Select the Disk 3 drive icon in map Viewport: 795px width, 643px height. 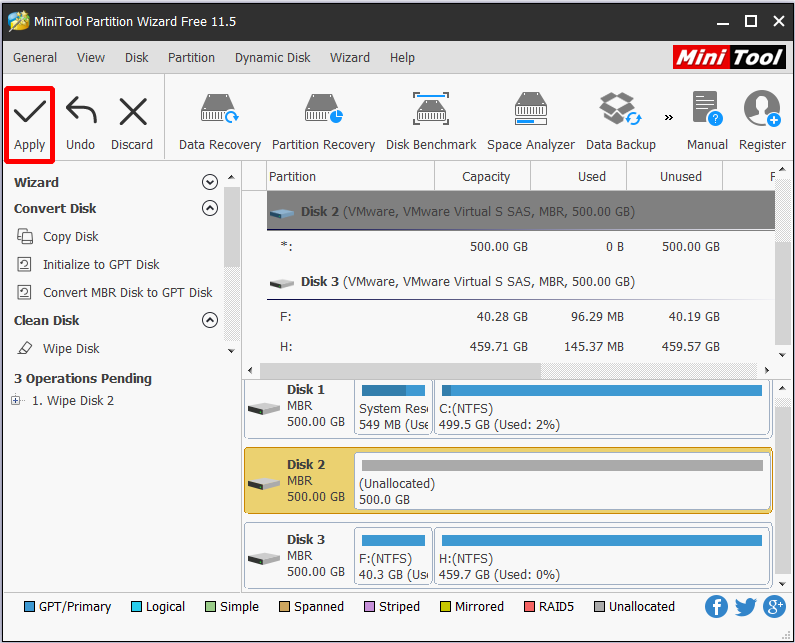point(264,558)
